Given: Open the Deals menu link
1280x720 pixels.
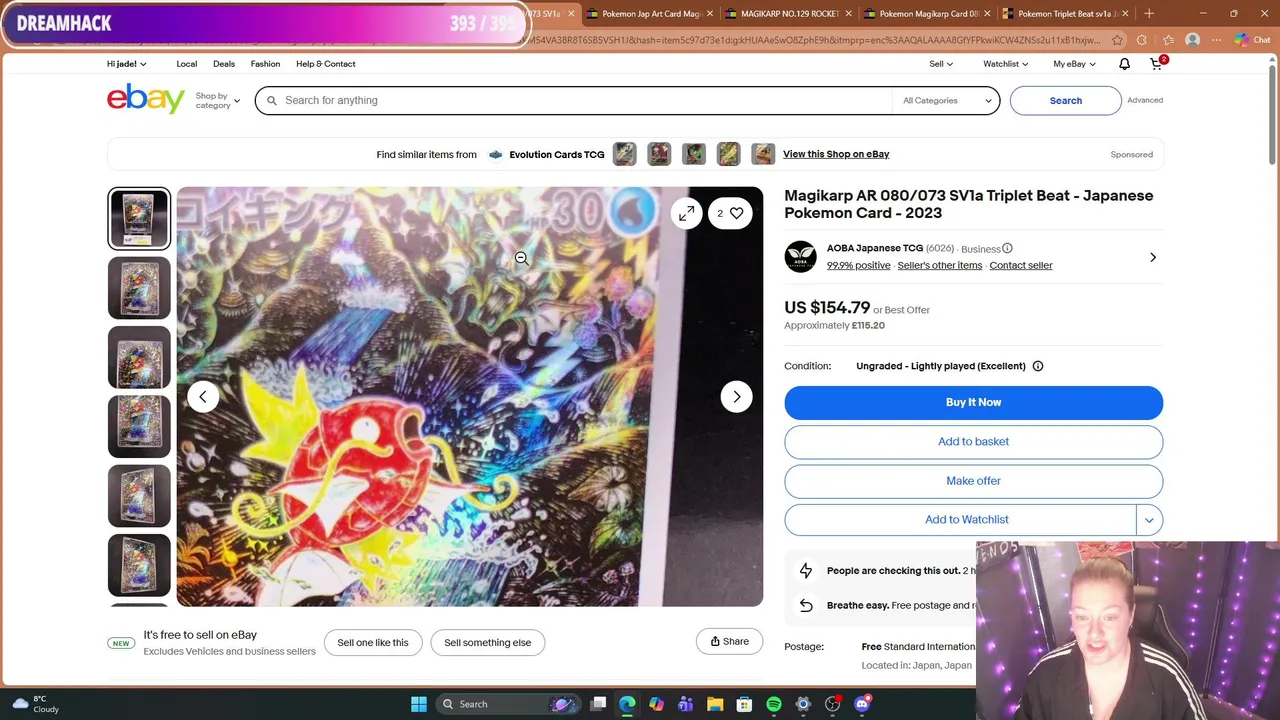Looking at the screenshot, I should [224, 64].
